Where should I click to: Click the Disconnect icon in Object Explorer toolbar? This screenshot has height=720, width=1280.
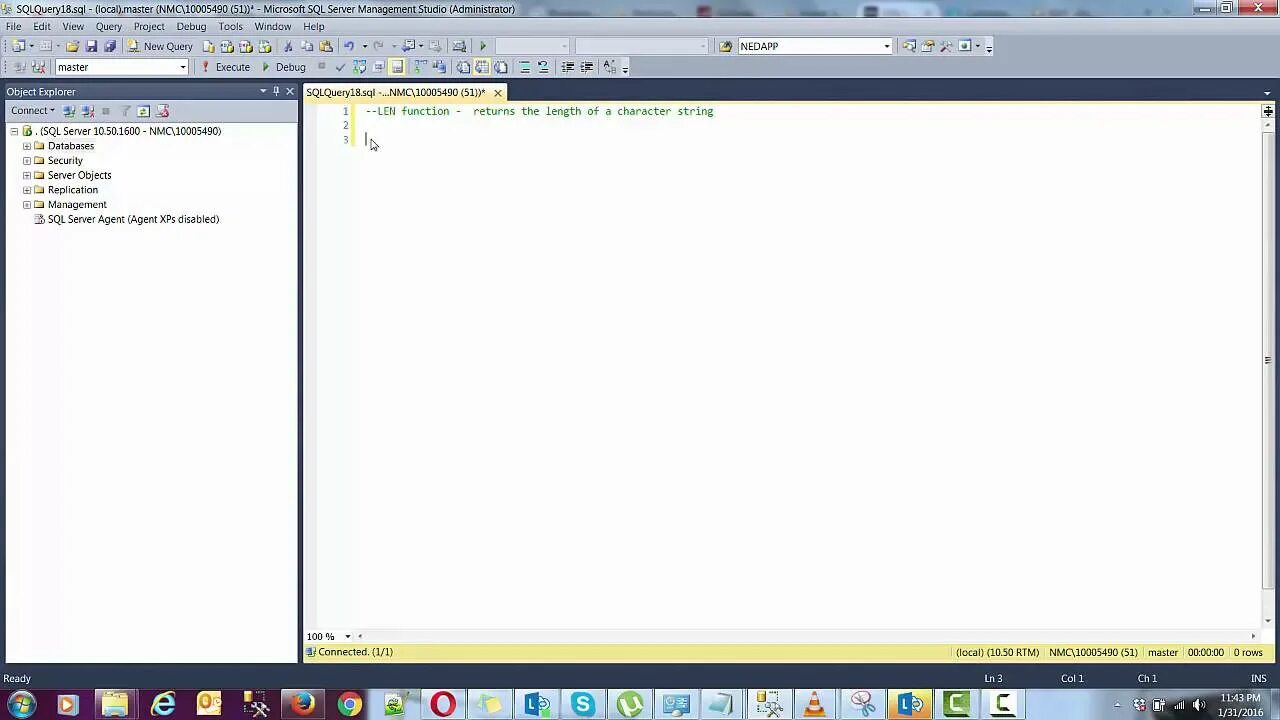click(87, 111)
